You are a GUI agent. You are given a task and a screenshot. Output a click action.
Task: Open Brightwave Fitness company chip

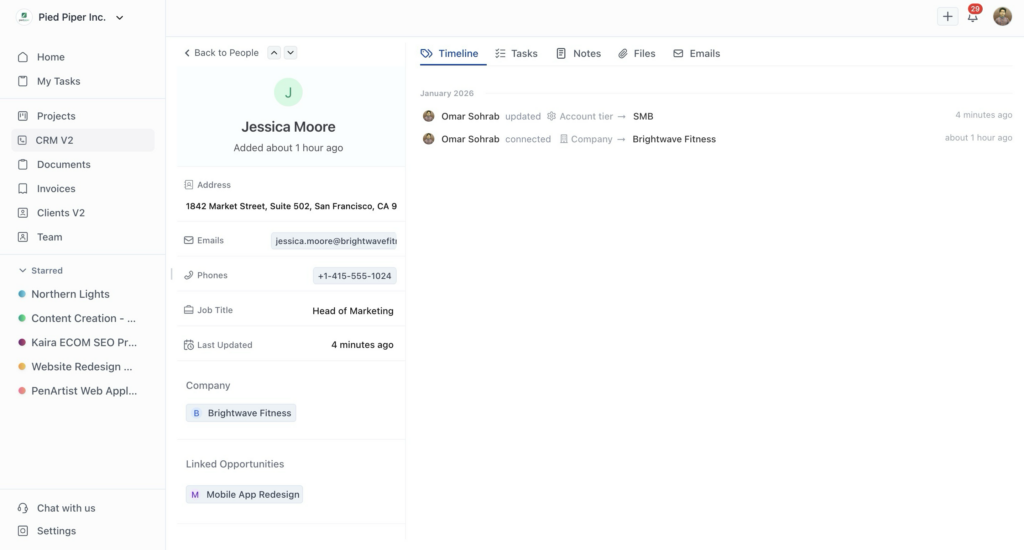click(241, 413)
